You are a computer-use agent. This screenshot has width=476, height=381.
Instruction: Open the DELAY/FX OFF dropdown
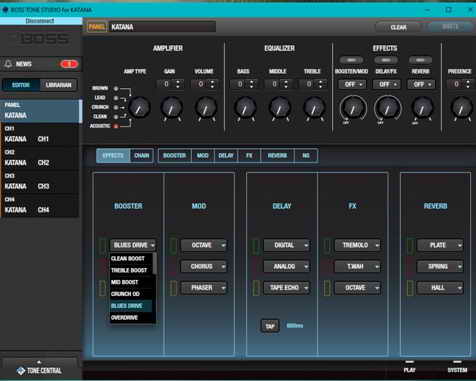387,84
